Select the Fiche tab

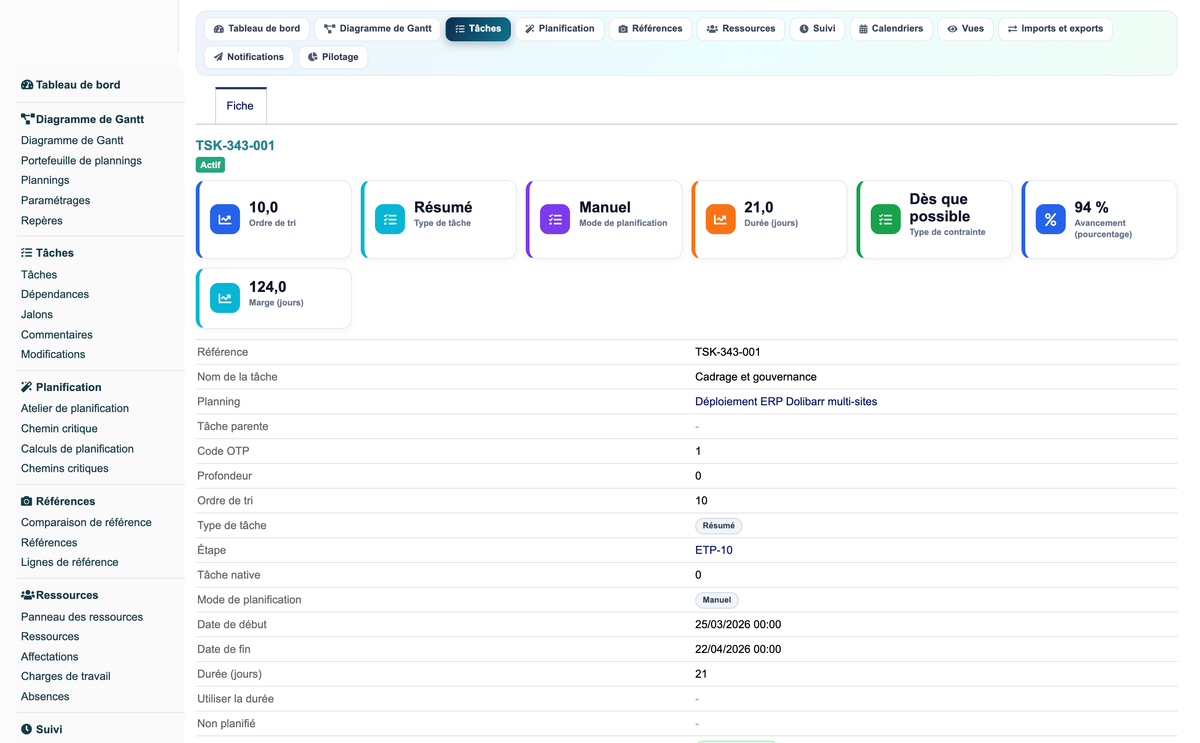(x=240, y=106)
